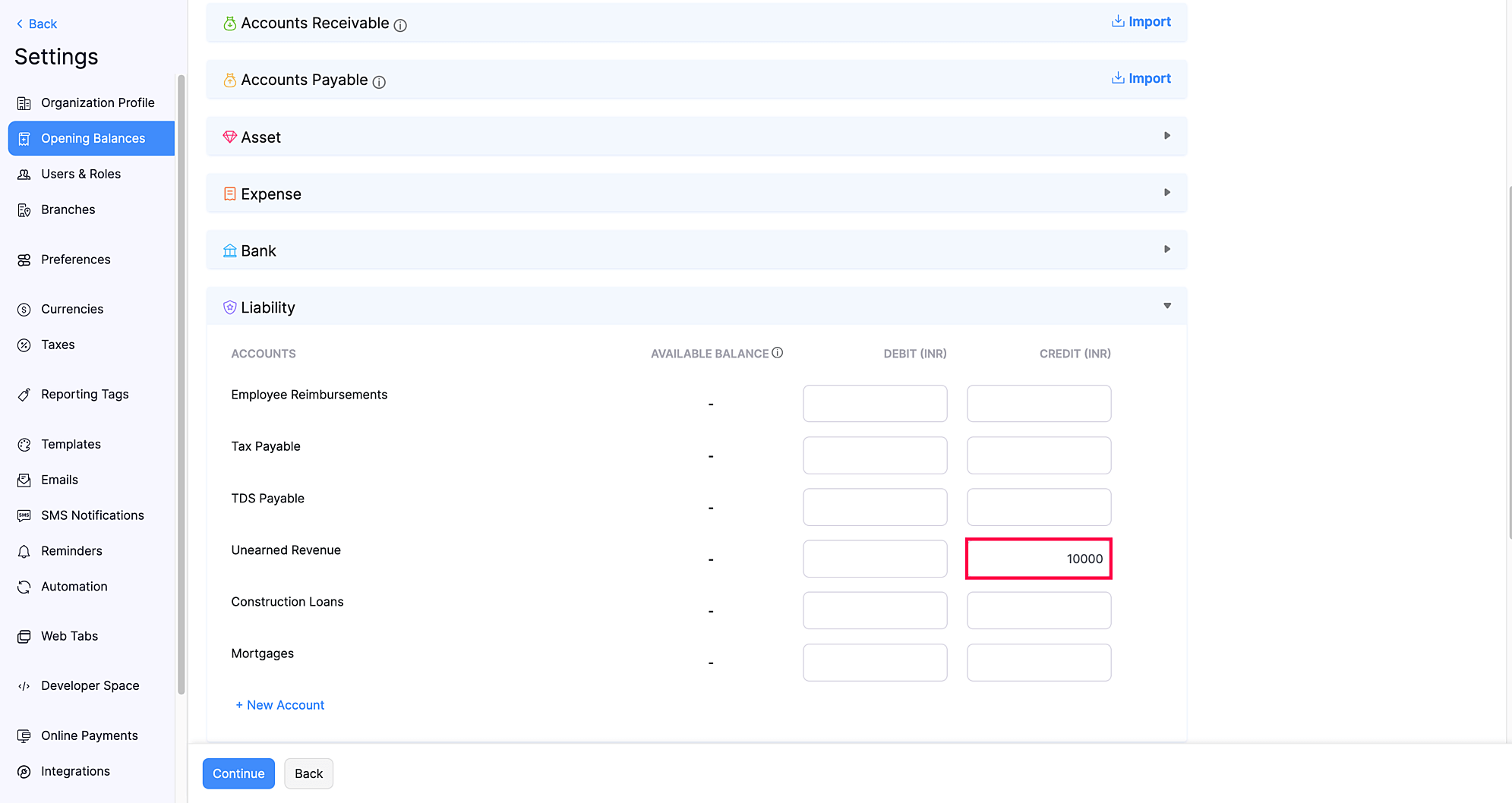1512x803 pixels.
Task: Click the info icon next to Available Balance
Action: pos(777,352)
